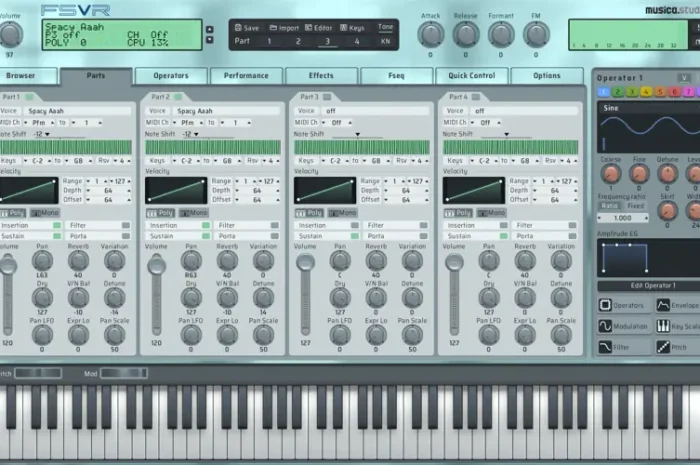The image size is (700, 465).
Task: Click the KN button
Action: click(x=385, y=41)
